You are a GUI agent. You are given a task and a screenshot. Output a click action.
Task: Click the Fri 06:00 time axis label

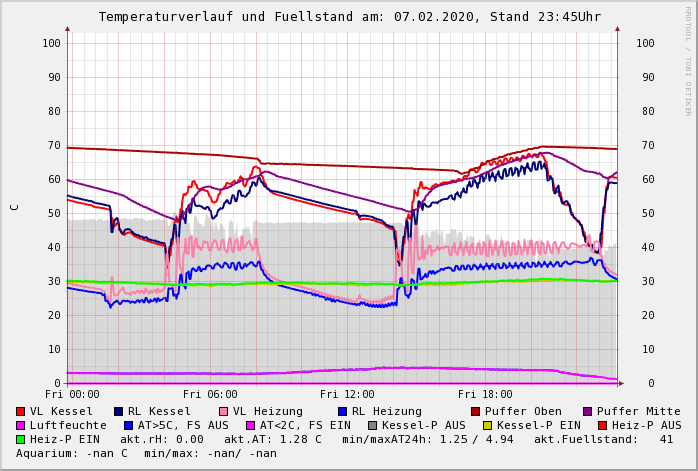210,394
